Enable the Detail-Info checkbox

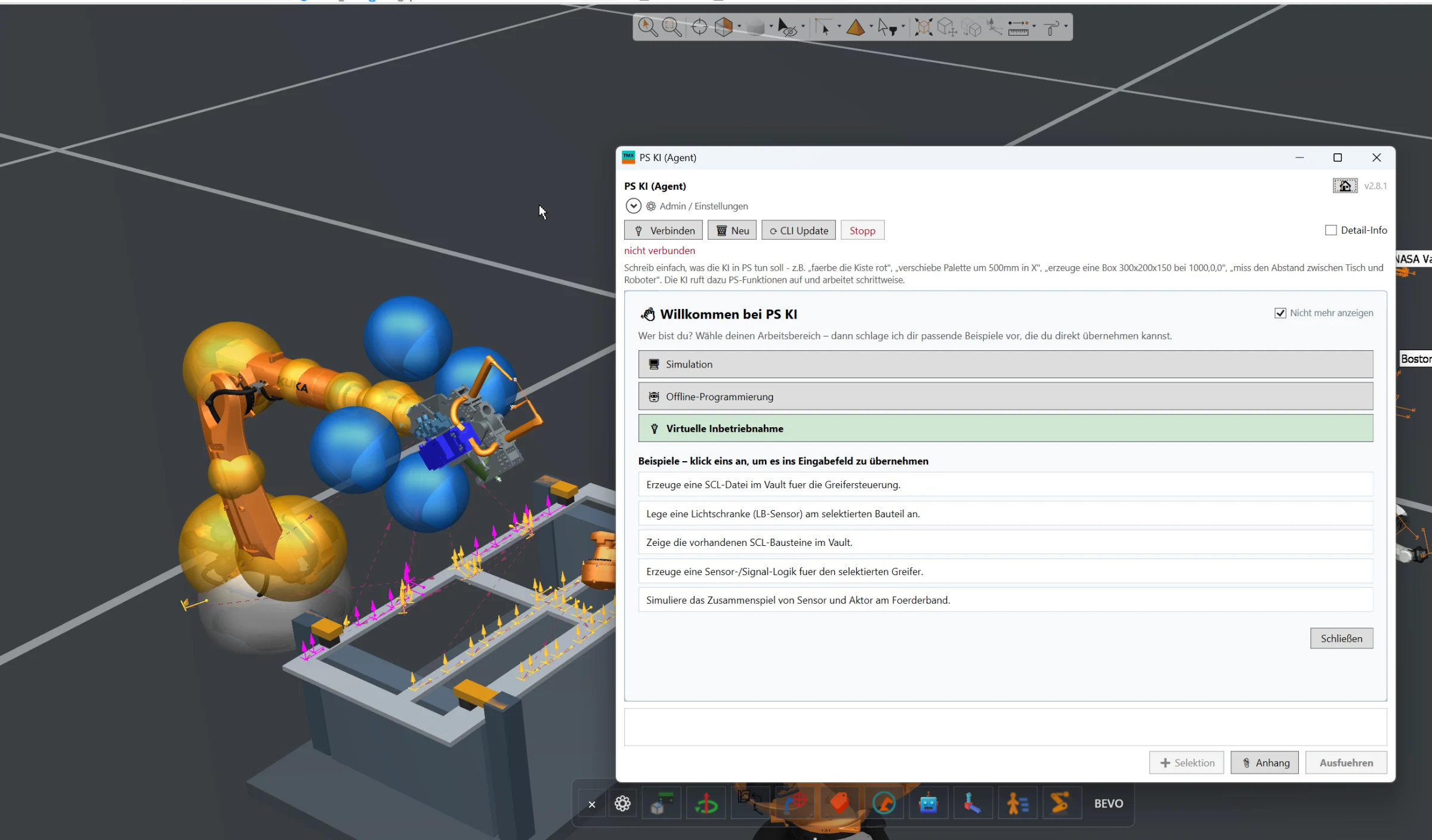click(1331, 230)
